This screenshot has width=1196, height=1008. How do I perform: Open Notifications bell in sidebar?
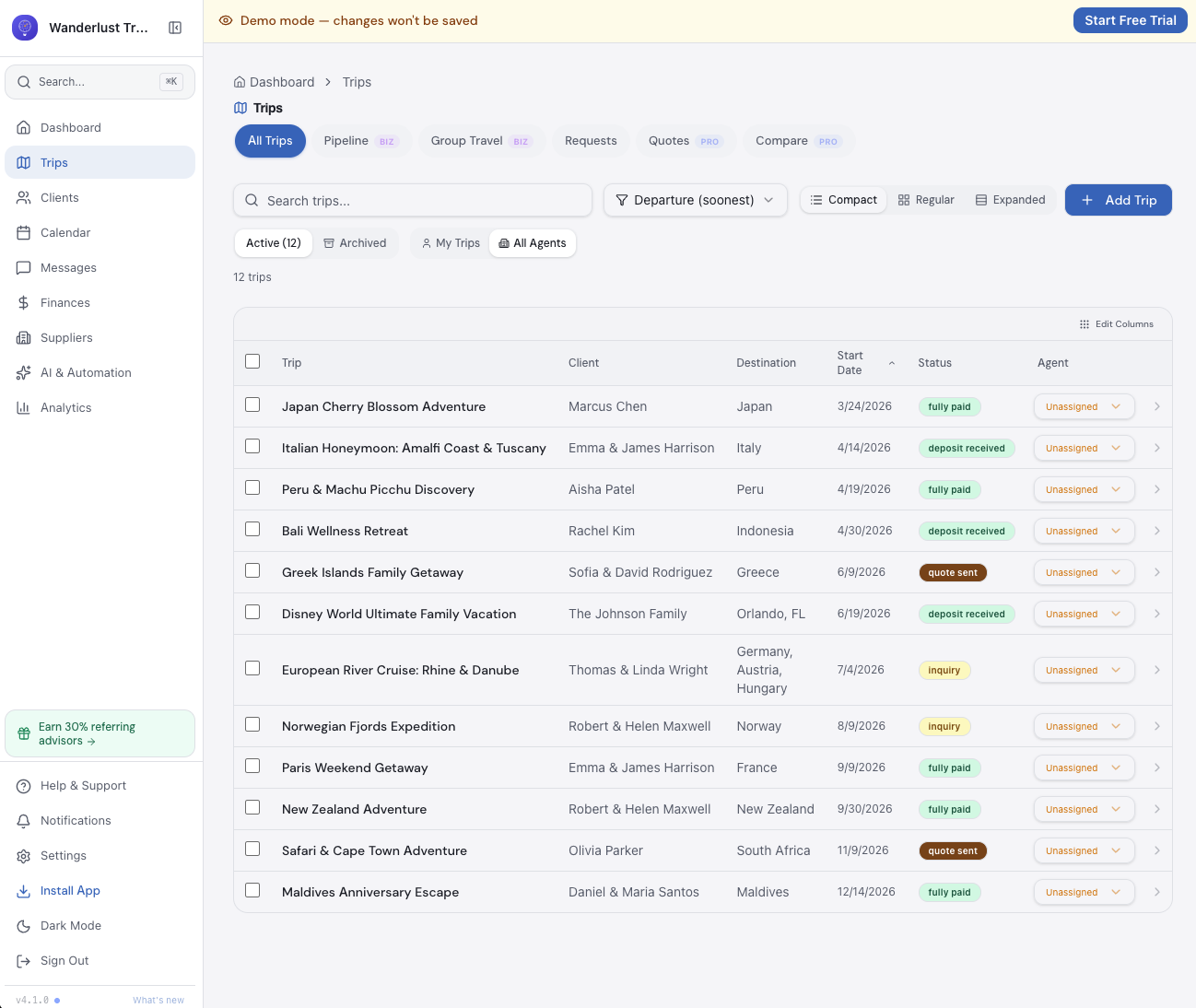point(24,821)
